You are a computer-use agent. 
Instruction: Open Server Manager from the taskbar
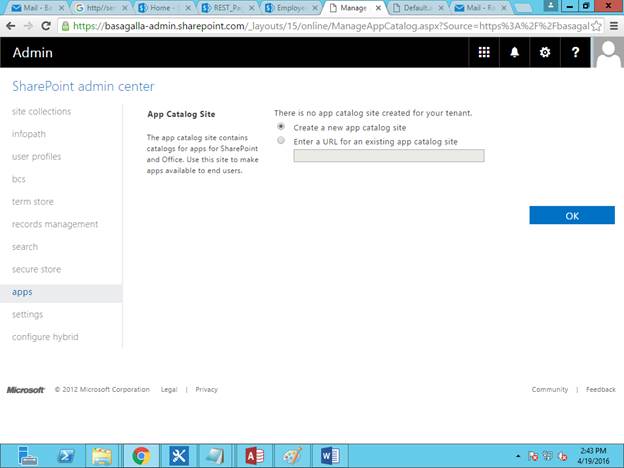(28, 456)
